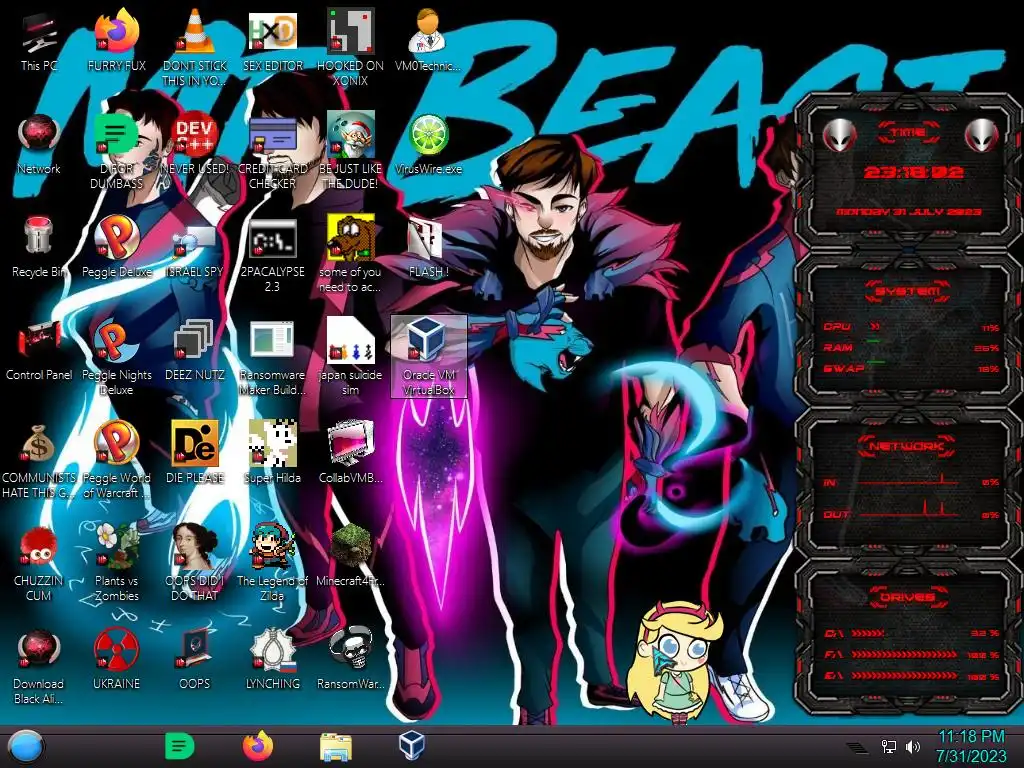Screen dimensions: 1024x768
Task: Open Ransomware Maker Build shortcut
Action: (272, 357)
